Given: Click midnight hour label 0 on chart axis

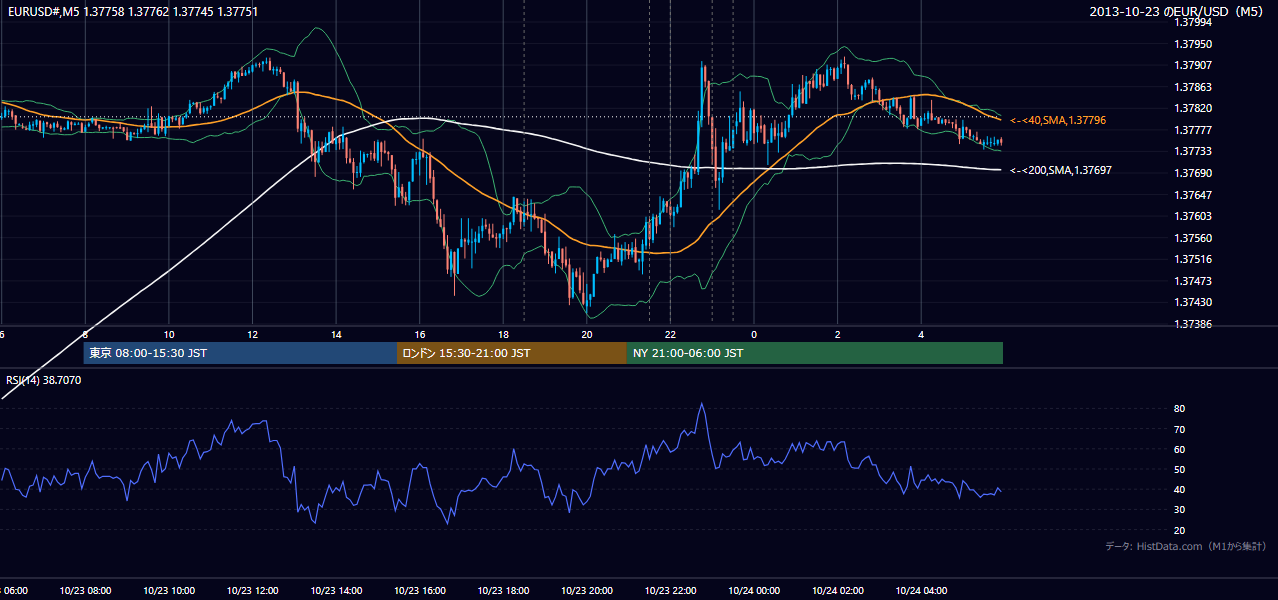Looking at the screenshot, I should coord(754,334).
